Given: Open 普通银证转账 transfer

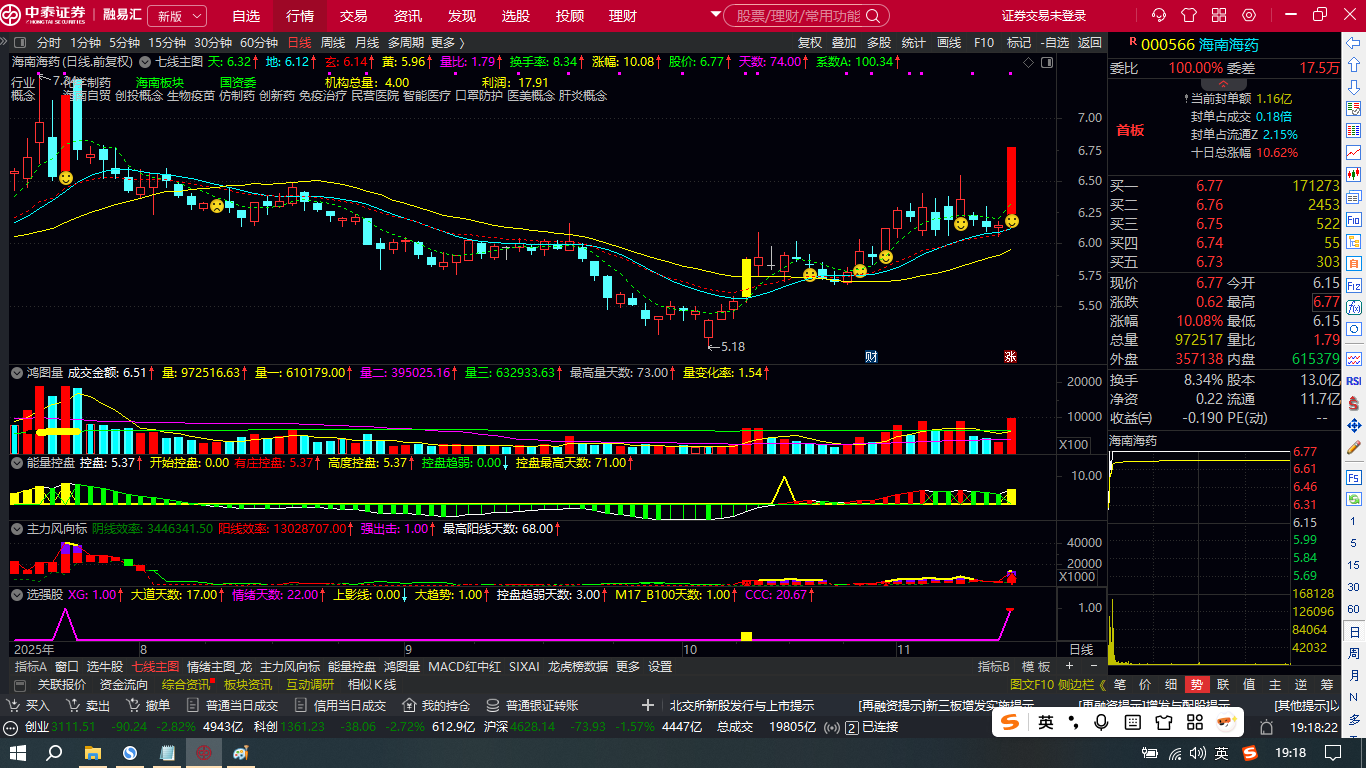Looking at the screenshot, I should pyautogui.click(x=533, y=705).
